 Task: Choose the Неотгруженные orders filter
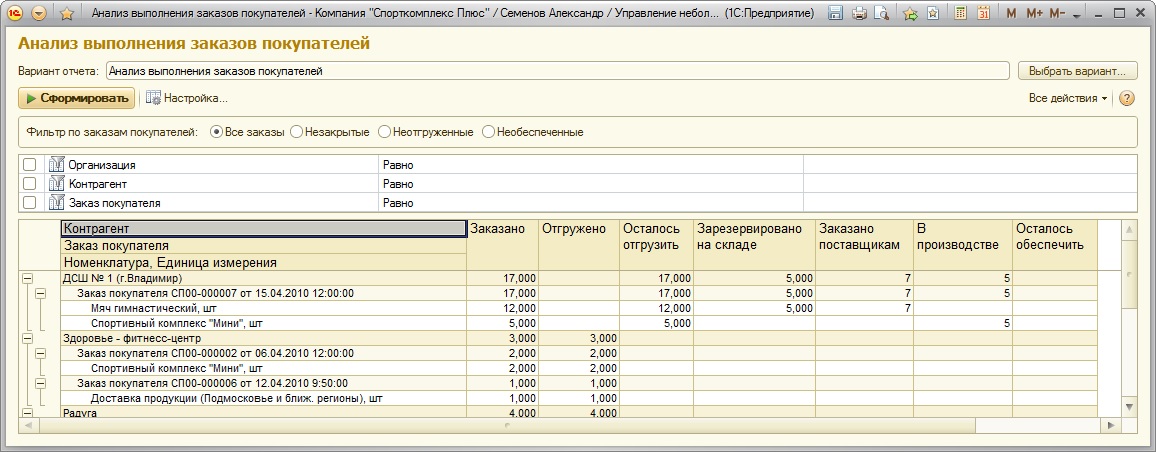point(384,132)
